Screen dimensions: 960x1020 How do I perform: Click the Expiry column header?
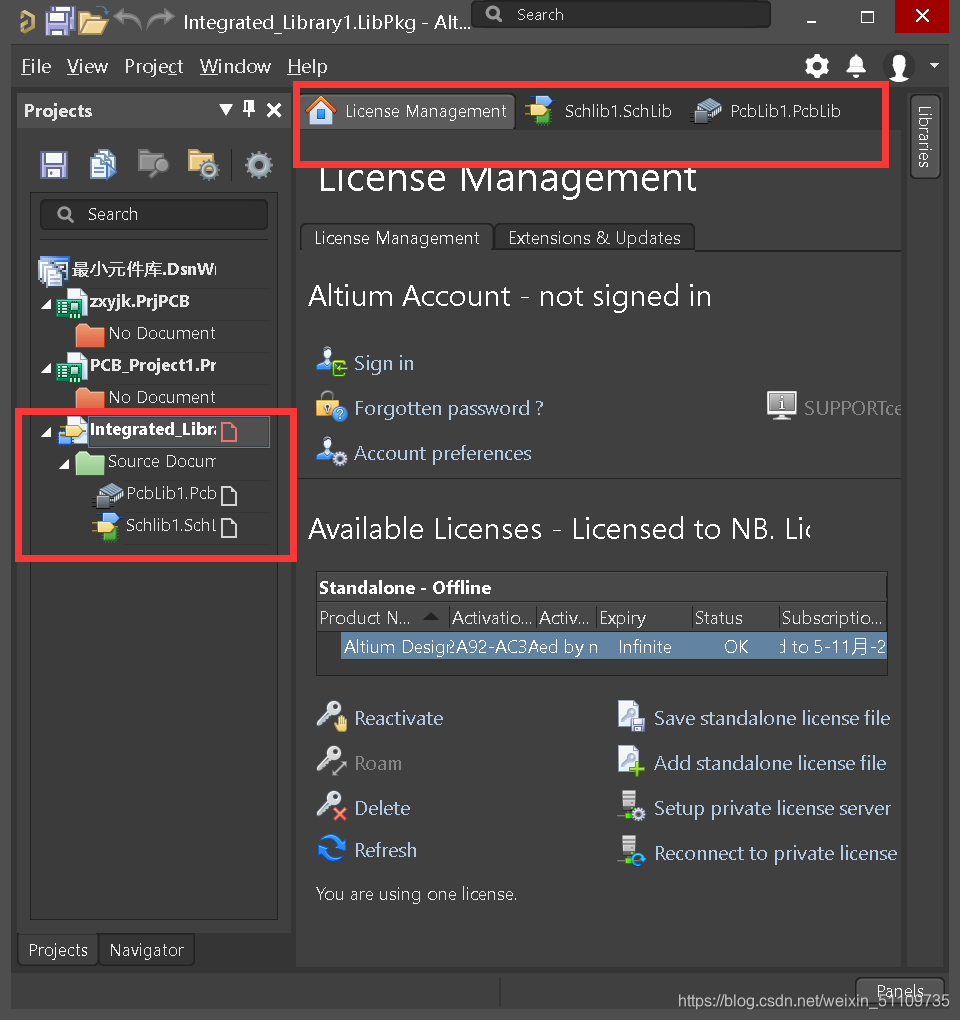[644, 617]
